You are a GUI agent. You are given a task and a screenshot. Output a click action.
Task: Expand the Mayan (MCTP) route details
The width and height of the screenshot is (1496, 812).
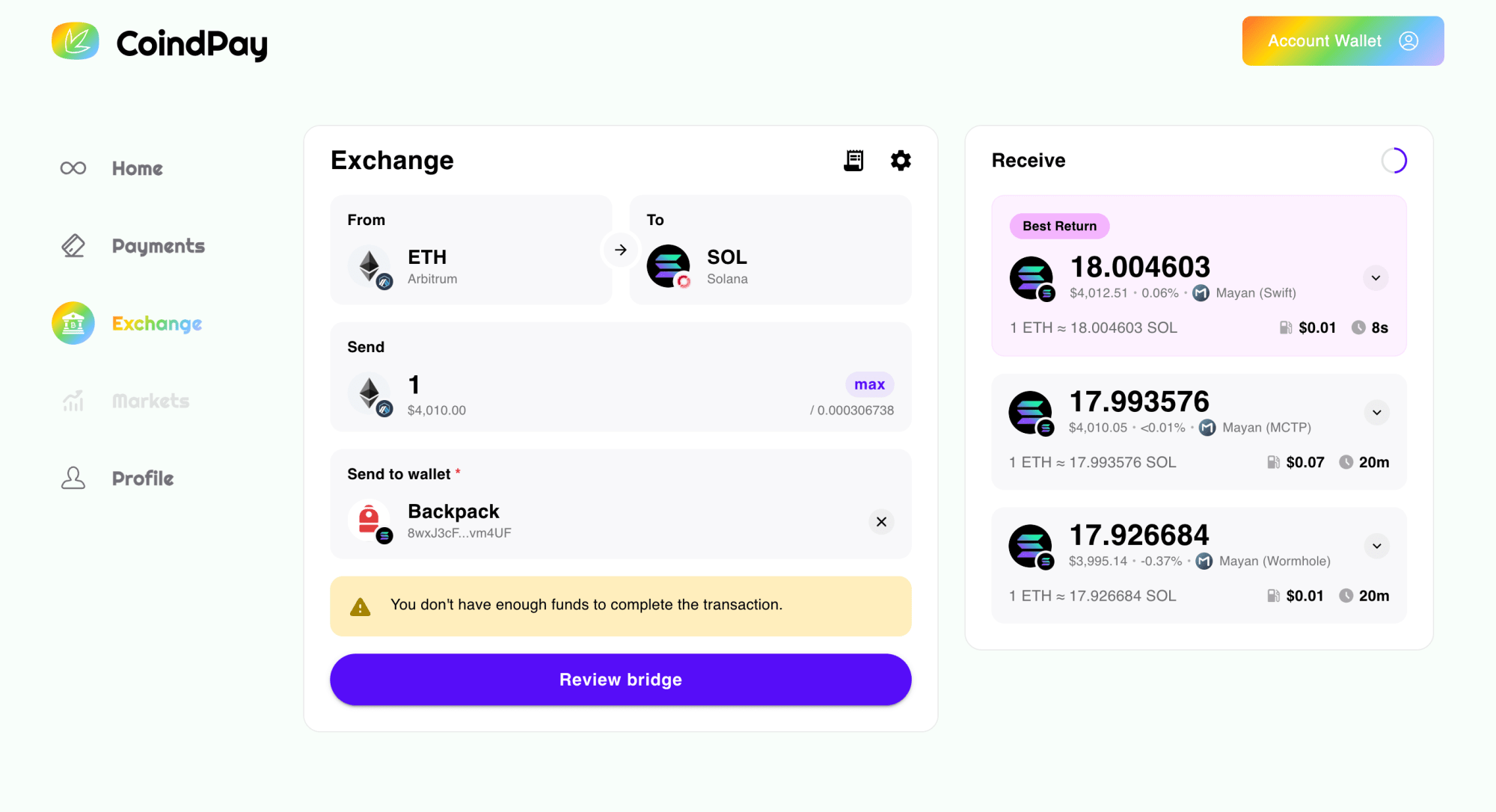(1376, 412)
